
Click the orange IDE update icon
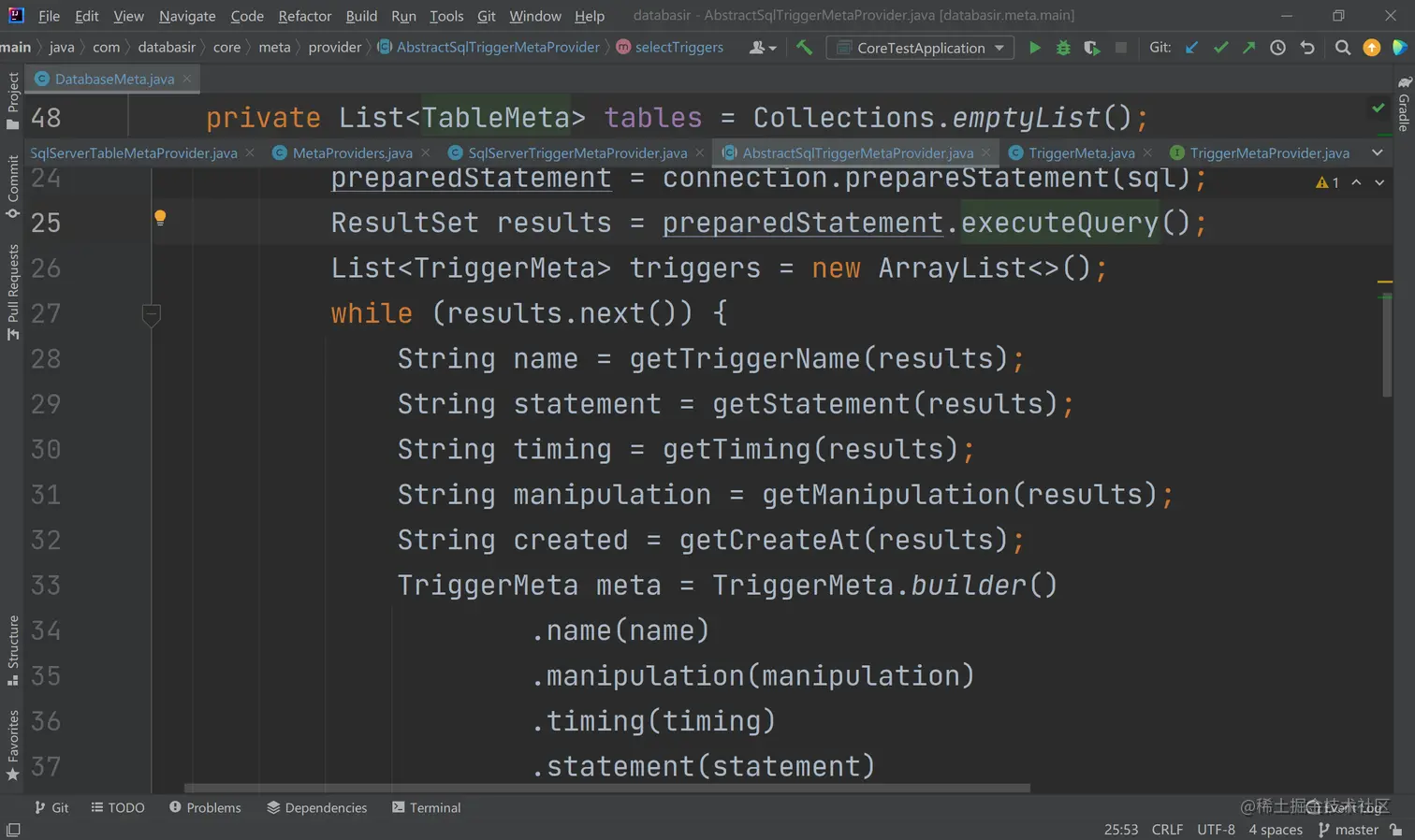click(x=1372, y=48)
